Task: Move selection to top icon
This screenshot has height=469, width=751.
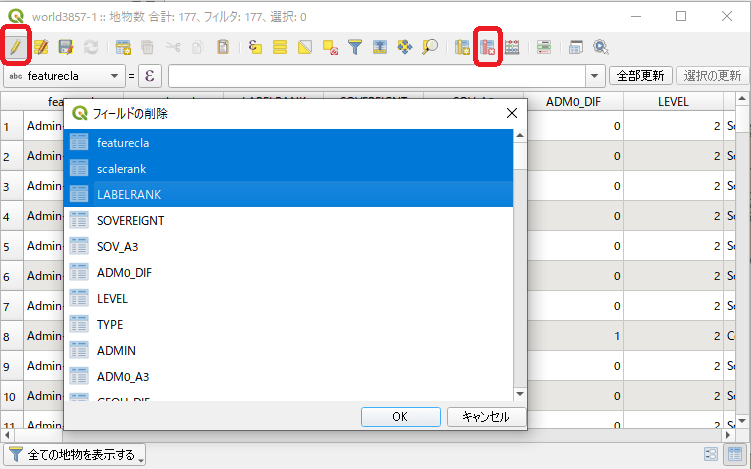Action: coord(380,47)
